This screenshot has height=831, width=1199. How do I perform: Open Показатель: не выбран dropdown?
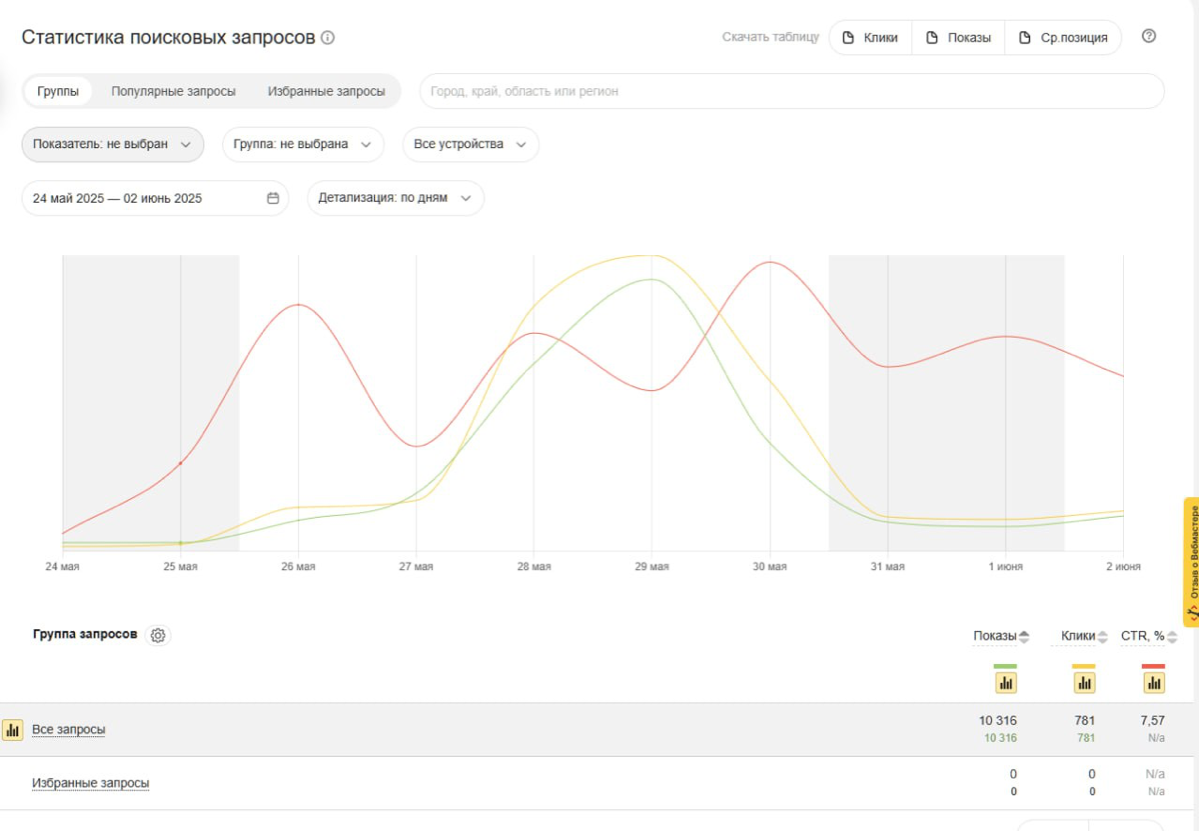[x=112, y=144]
